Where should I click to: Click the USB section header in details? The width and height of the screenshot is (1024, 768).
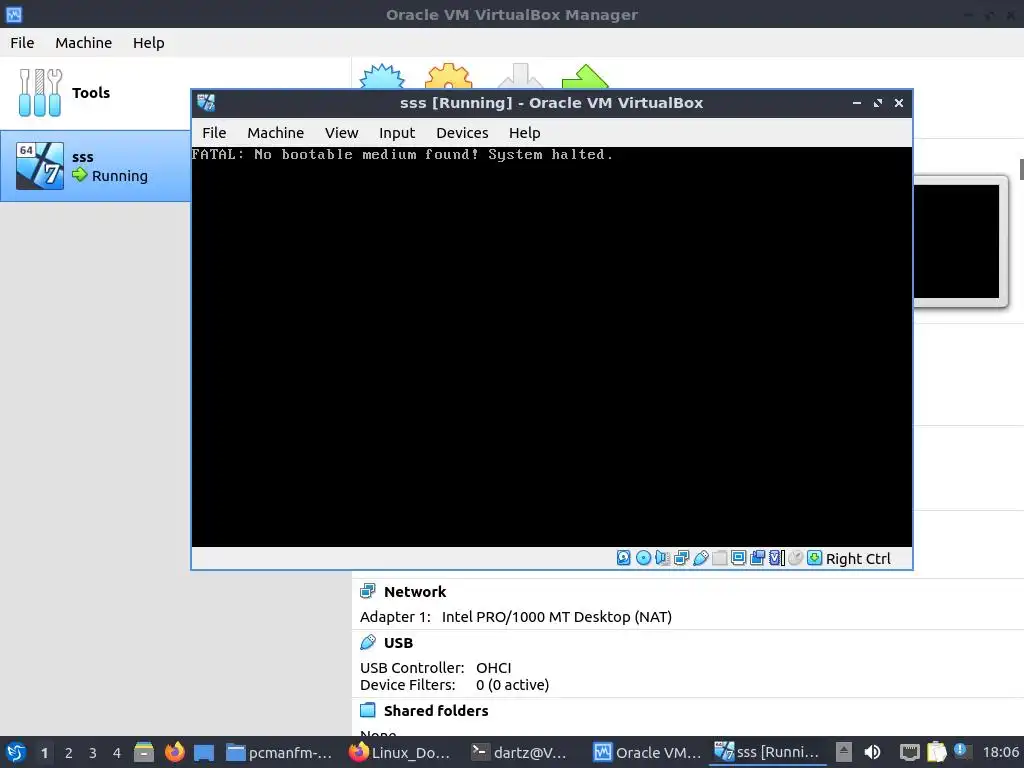398,643
